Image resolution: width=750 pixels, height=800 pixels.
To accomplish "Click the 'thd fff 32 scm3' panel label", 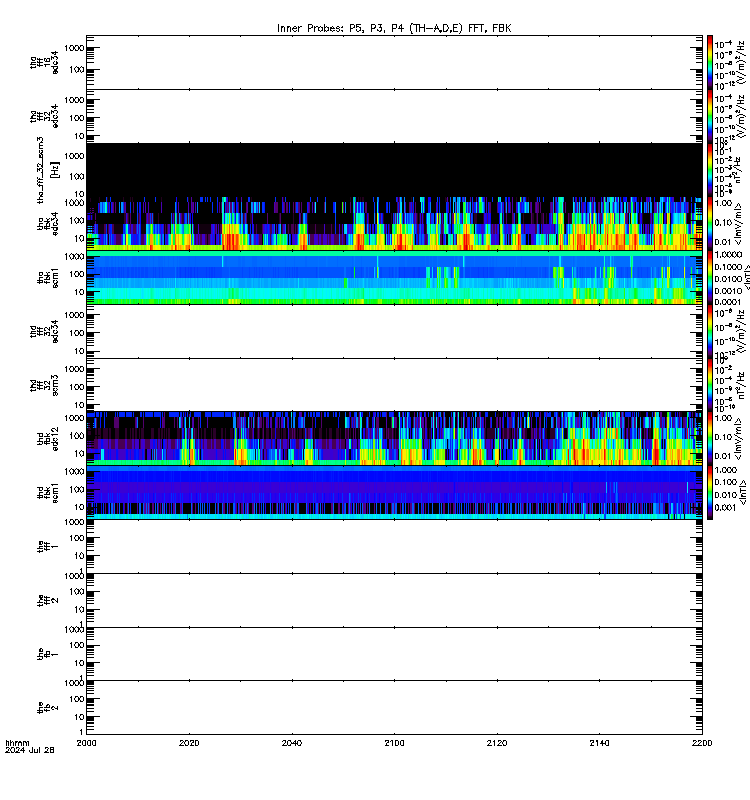I will point(44,385).
